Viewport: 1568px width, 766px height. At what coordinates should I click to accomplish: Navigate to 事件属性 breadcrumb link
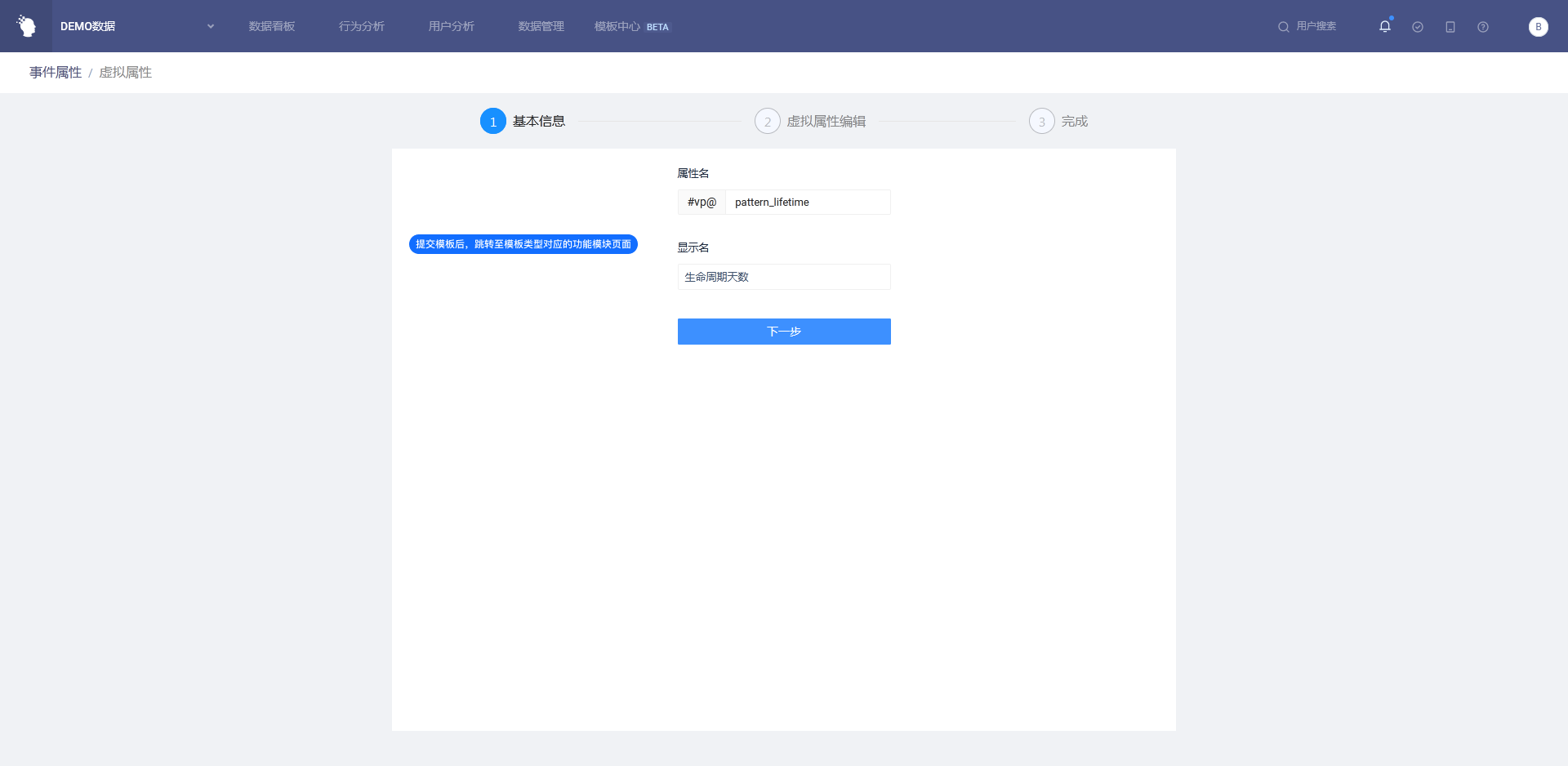pyautogui.click(x=56, y=73)
